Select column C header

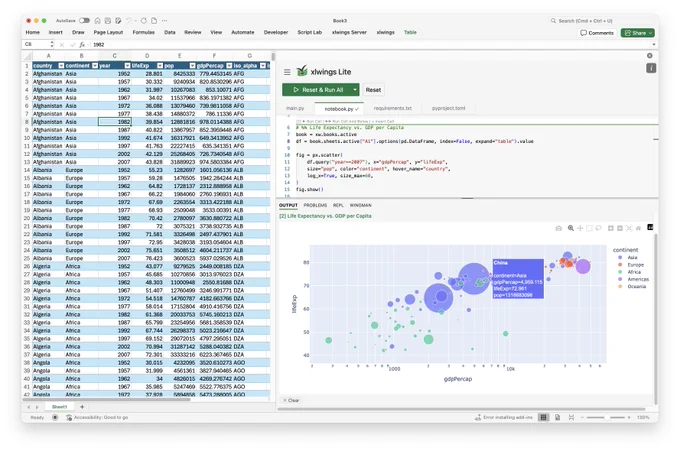click(114, 56)
